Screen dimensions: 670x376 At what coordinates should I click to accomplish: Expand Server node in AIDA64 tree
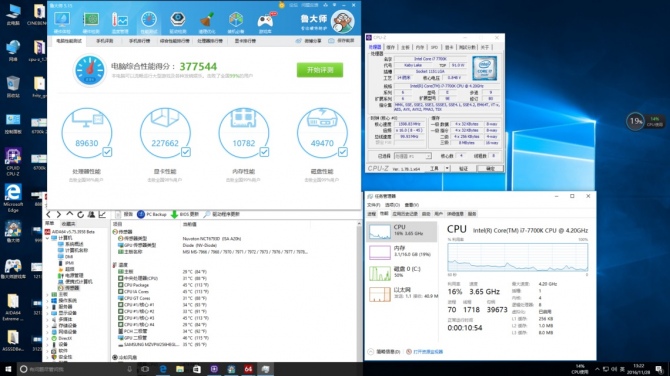pos(48,307)
